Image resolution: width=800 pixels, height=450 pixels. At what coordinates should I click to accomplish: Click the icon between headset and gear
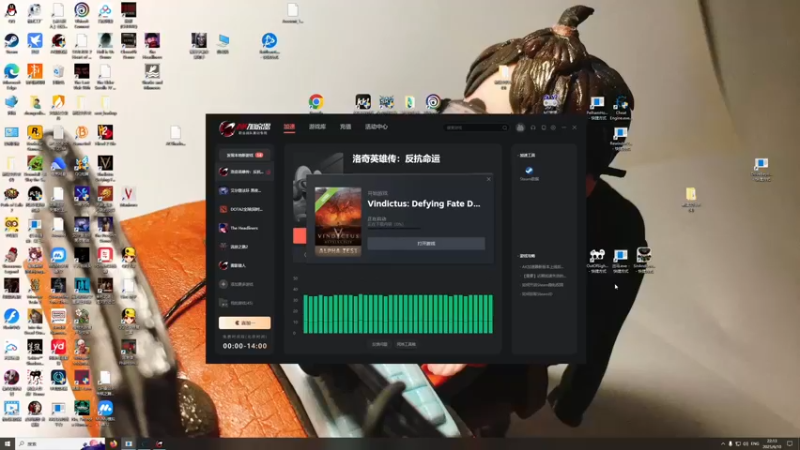click(x=543, y=128)
